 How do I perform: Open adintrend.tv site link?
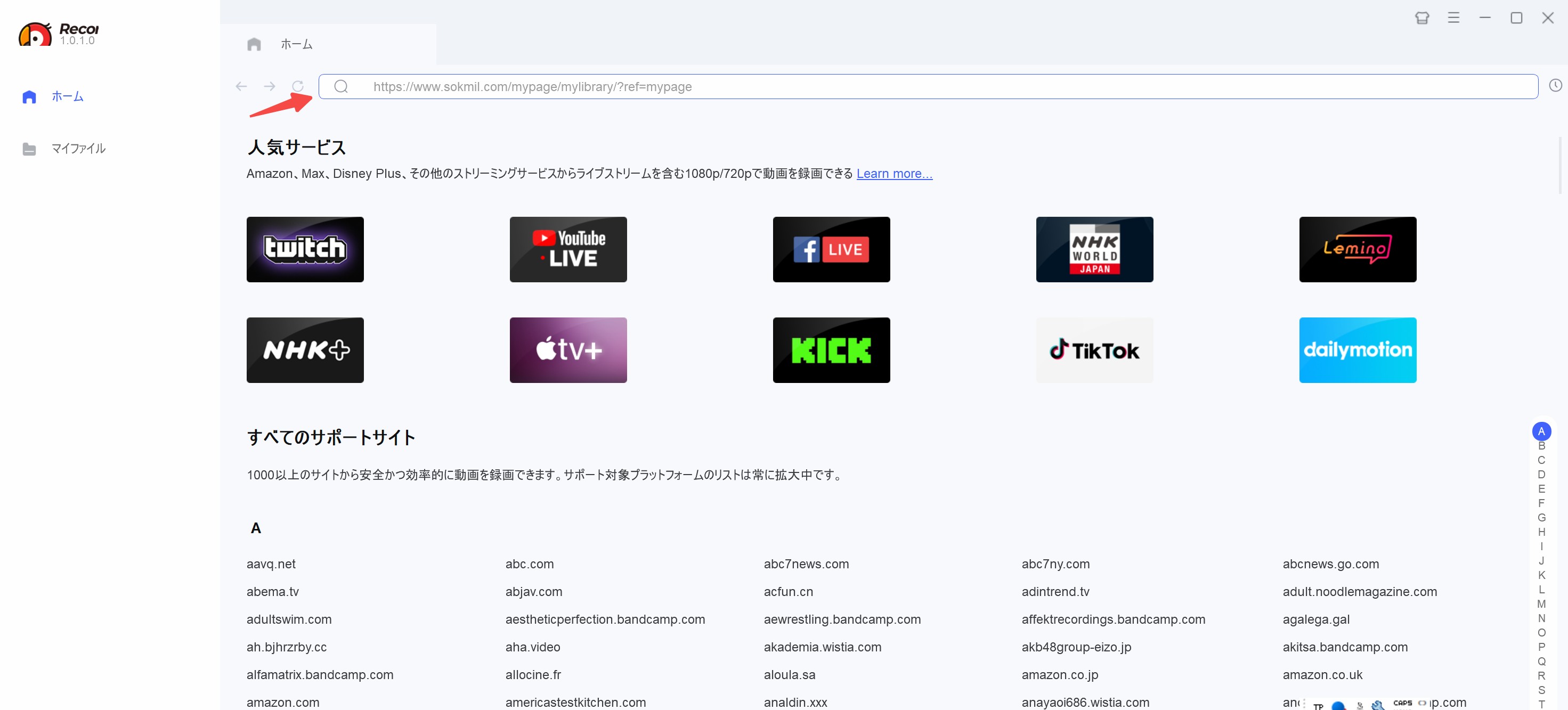(1055, 591)
